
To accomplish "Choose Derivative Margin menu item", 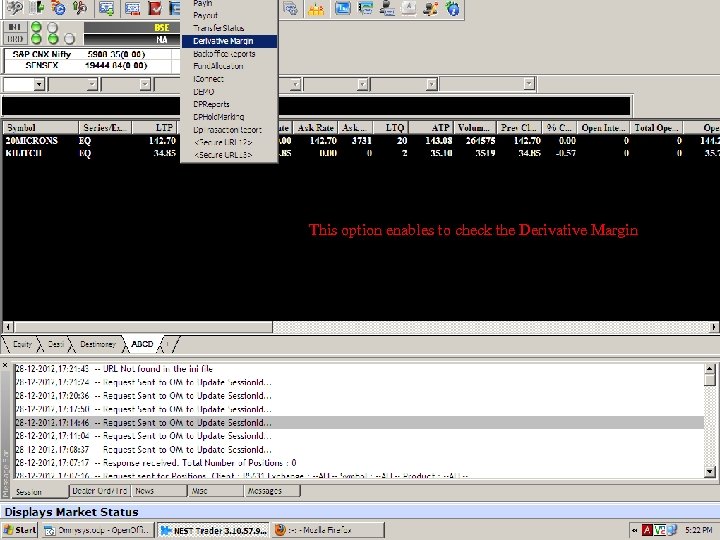I will [x=229, y=41].
